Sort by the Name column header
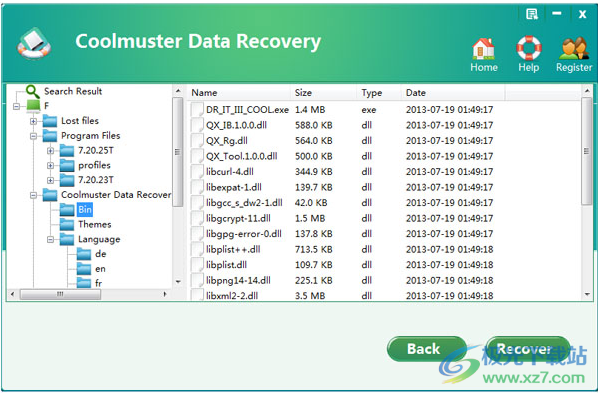 [x=239, y=93]
